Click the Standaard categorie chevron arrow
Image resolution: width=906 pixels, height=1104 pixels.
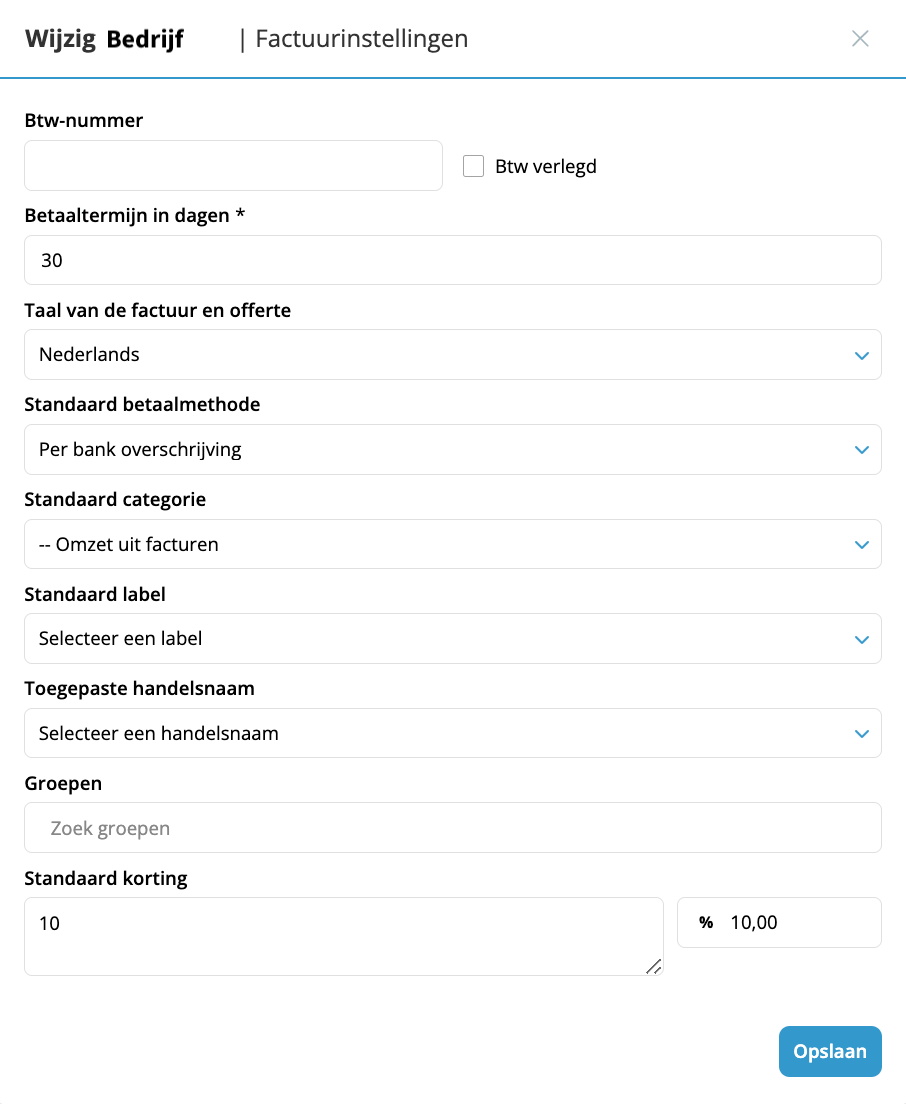[862, 545]
